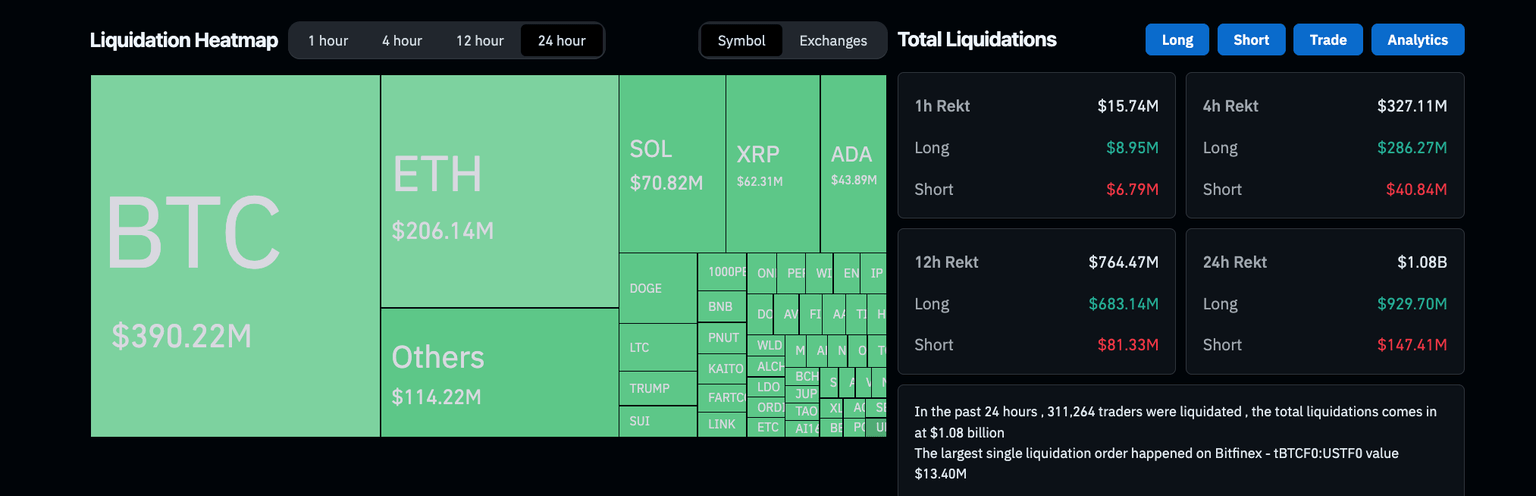Click the KAITO heatmap tile
The image size is (1536, 496).
click(722, 368)
